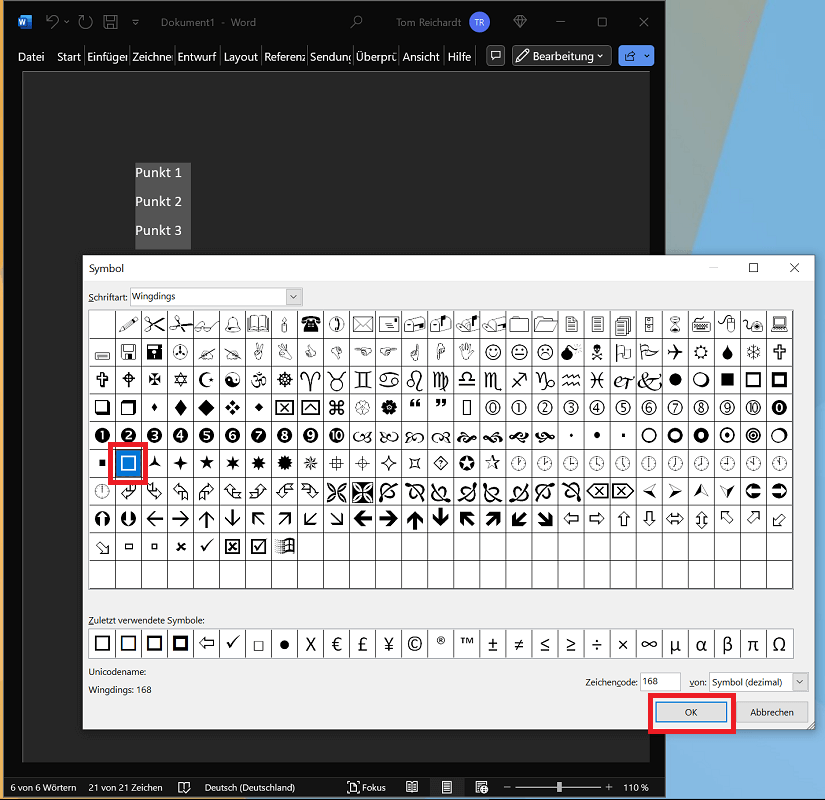Click '21 von 21 Zeichen' in status bar
This screenshot has height=800, width=825.
point(125,787)
